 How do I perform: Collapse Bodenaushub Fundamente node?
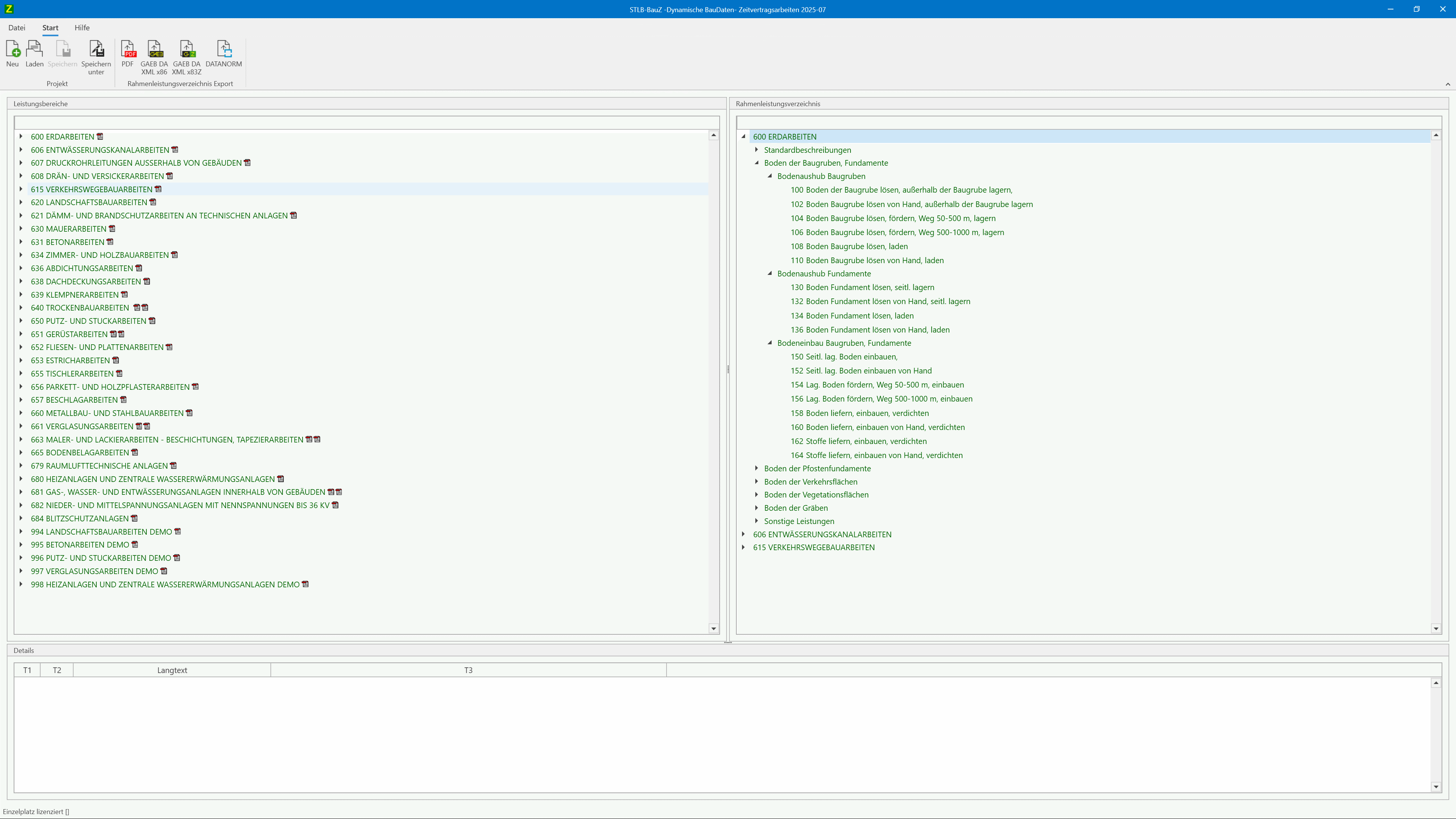(769, 273)
